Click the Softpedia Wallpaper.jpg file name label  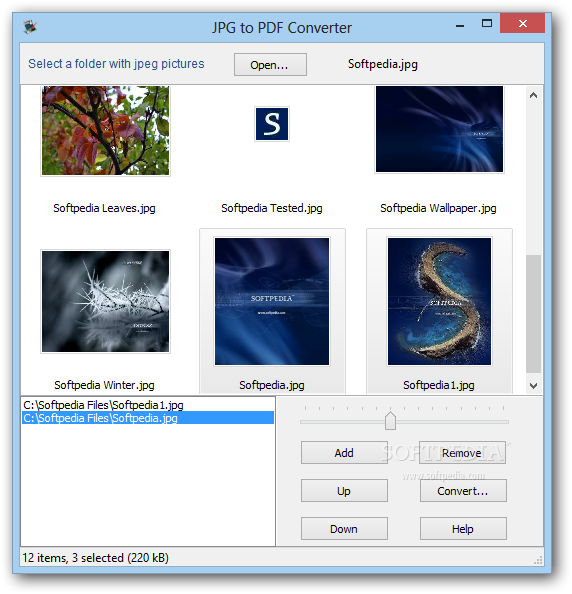tap(438, 208)
